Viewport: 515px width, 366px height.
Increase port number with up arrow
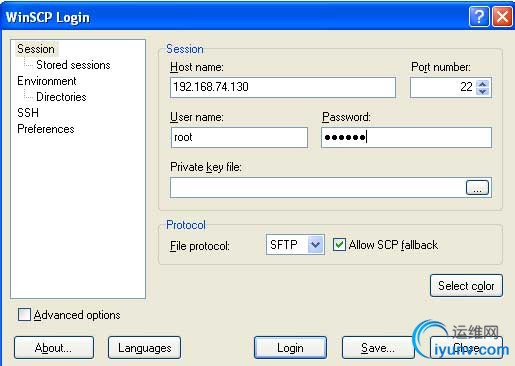(x=483, y=83)
